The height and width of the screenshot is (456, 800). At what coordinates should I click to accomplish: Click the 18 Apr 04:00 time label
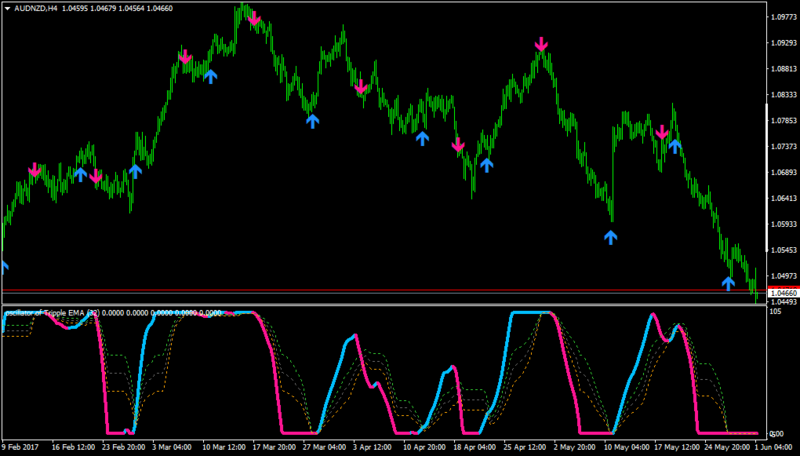(x=474, y=447)
